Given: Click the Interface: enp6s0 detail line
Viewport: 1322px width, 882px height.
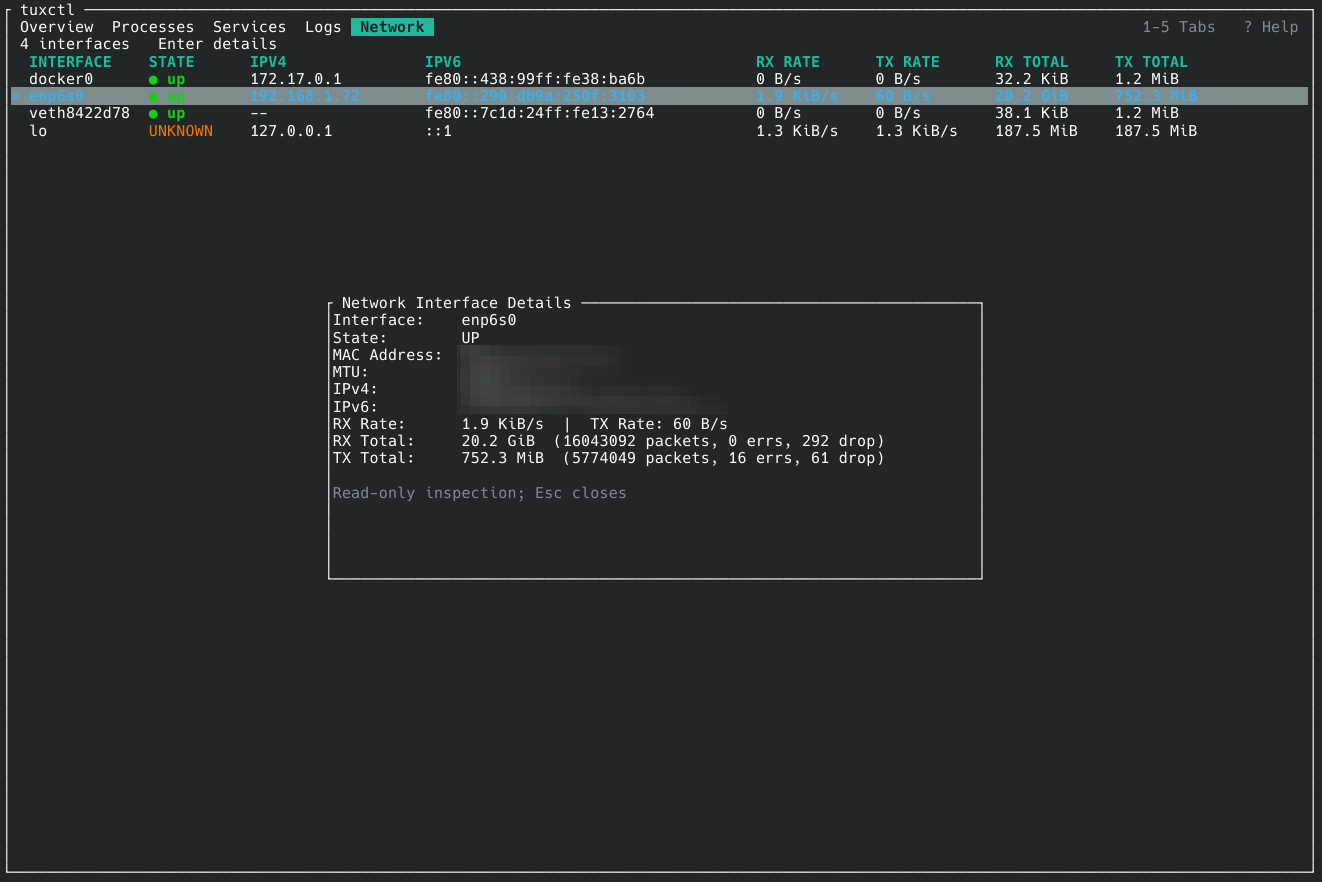Looking at the screenshot, I should tap(425, 320).
